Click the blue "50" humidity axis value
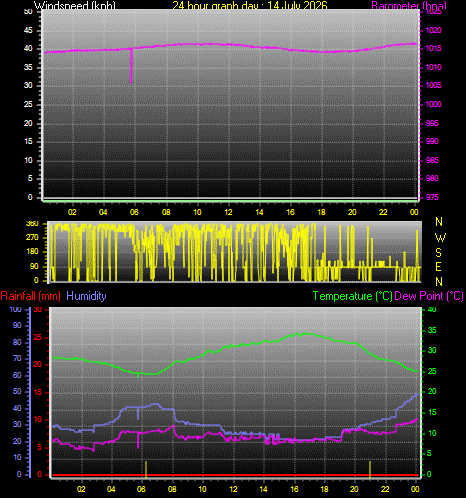Viewport: 466px width, 498px height. pyautogui.click(x=17, y=391)
